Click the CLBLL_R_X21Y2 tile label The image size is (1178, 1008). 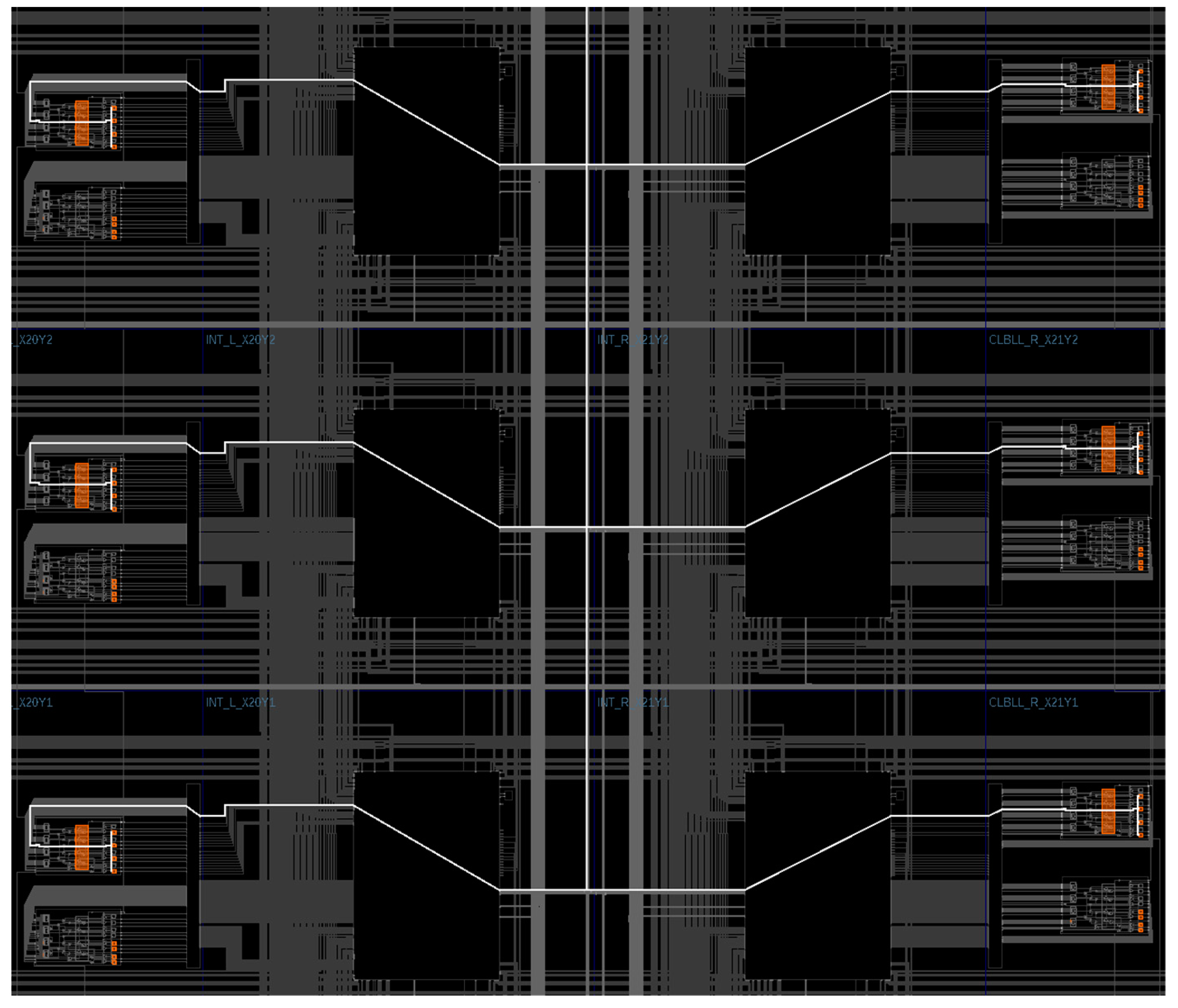coord(1033,339)
